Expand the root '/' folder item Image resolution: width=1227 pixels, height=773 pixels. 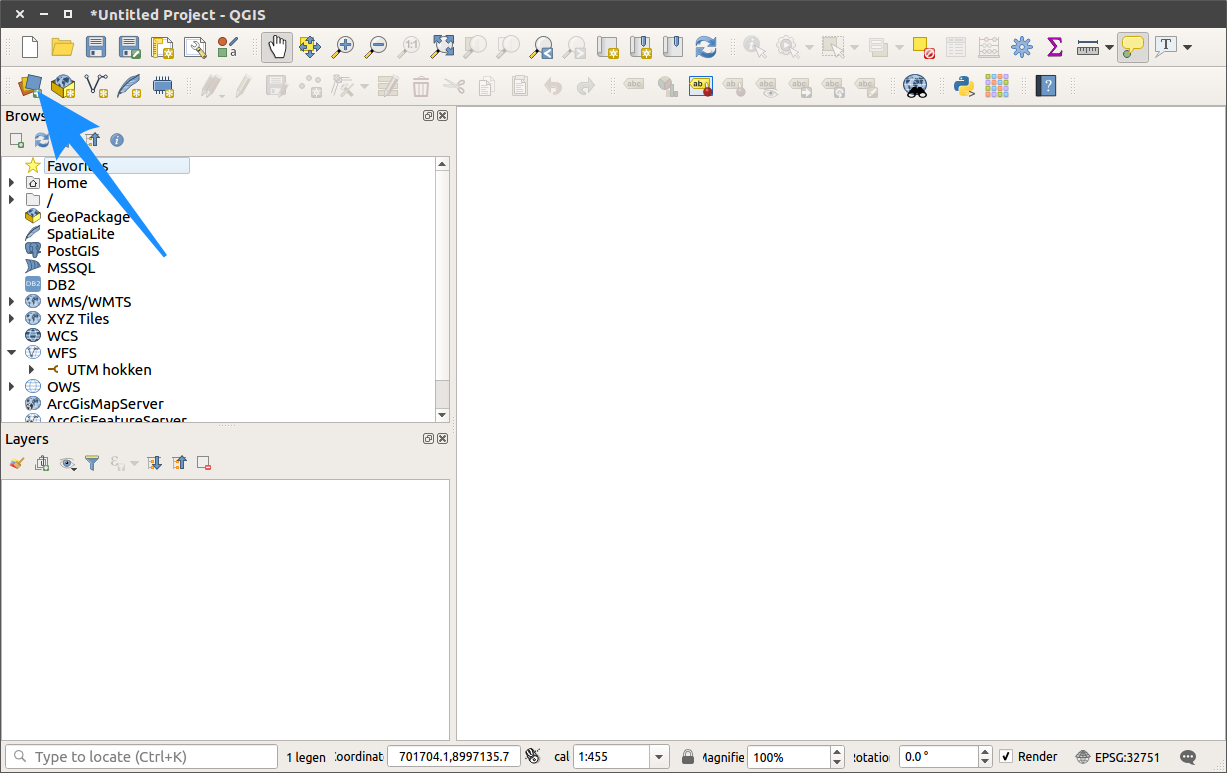[11, 200]
